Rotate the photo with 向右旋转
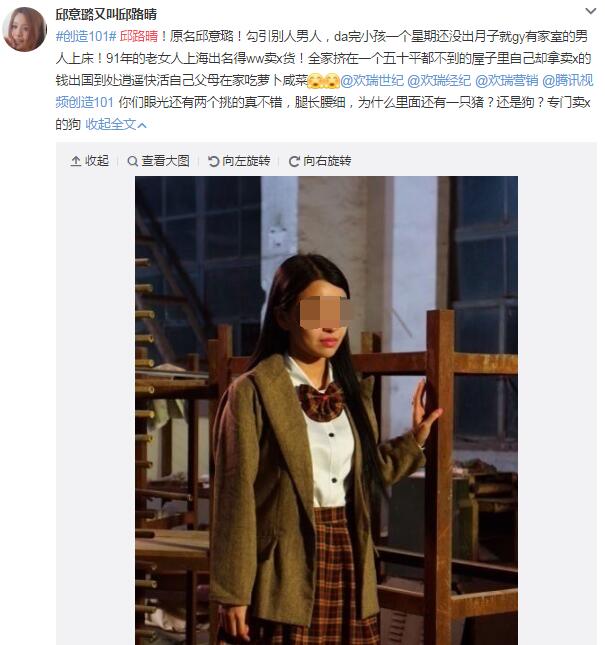Screen dimensions: 605x645 tap(320, 161)
